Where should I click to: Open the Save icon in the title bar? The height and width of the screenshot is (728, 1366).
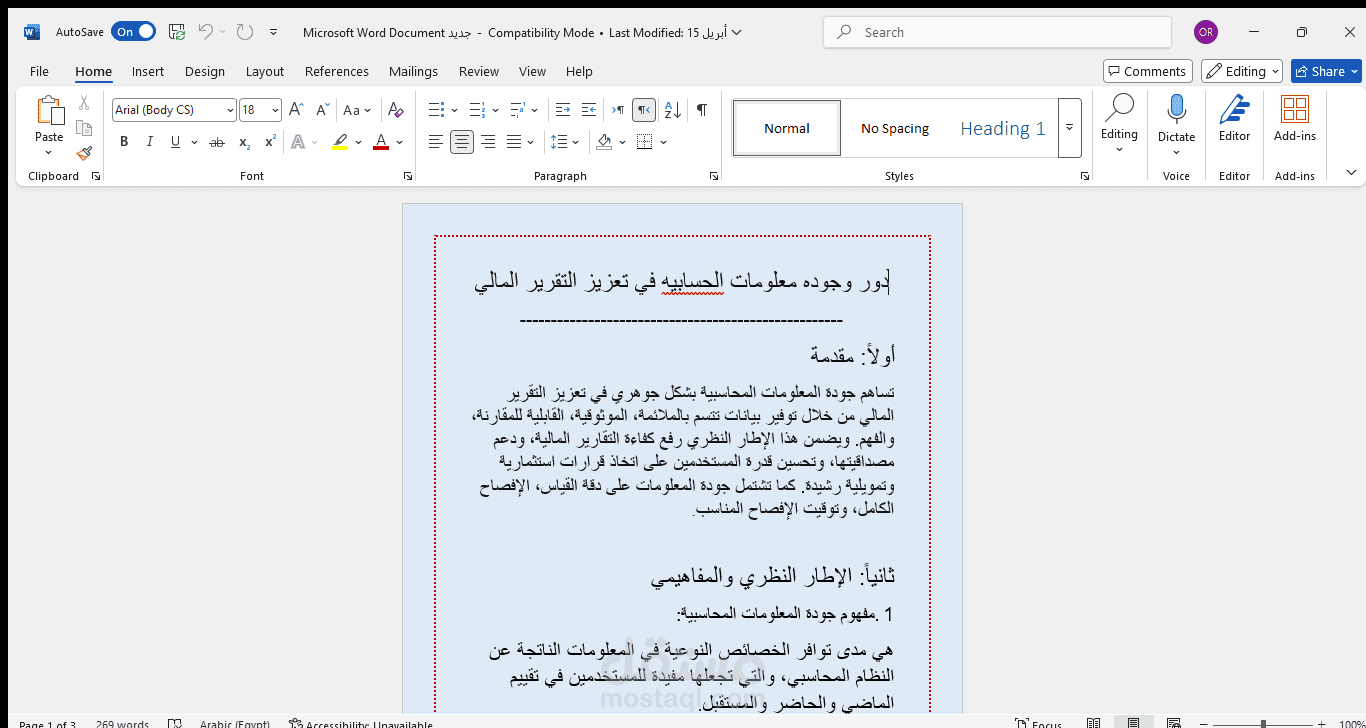177,32
